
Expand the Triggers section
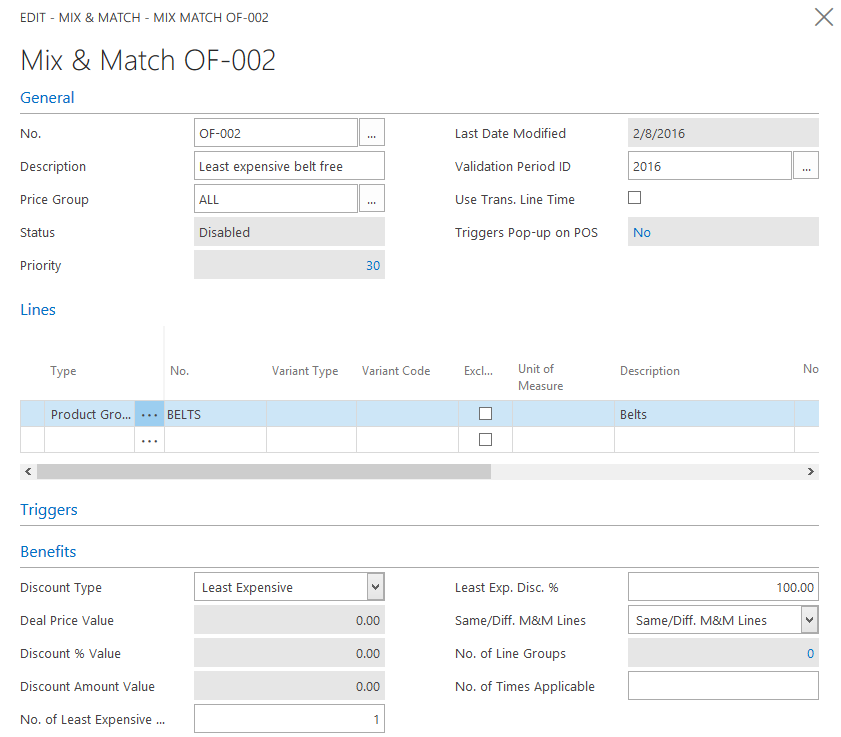[x=49, y=510]
